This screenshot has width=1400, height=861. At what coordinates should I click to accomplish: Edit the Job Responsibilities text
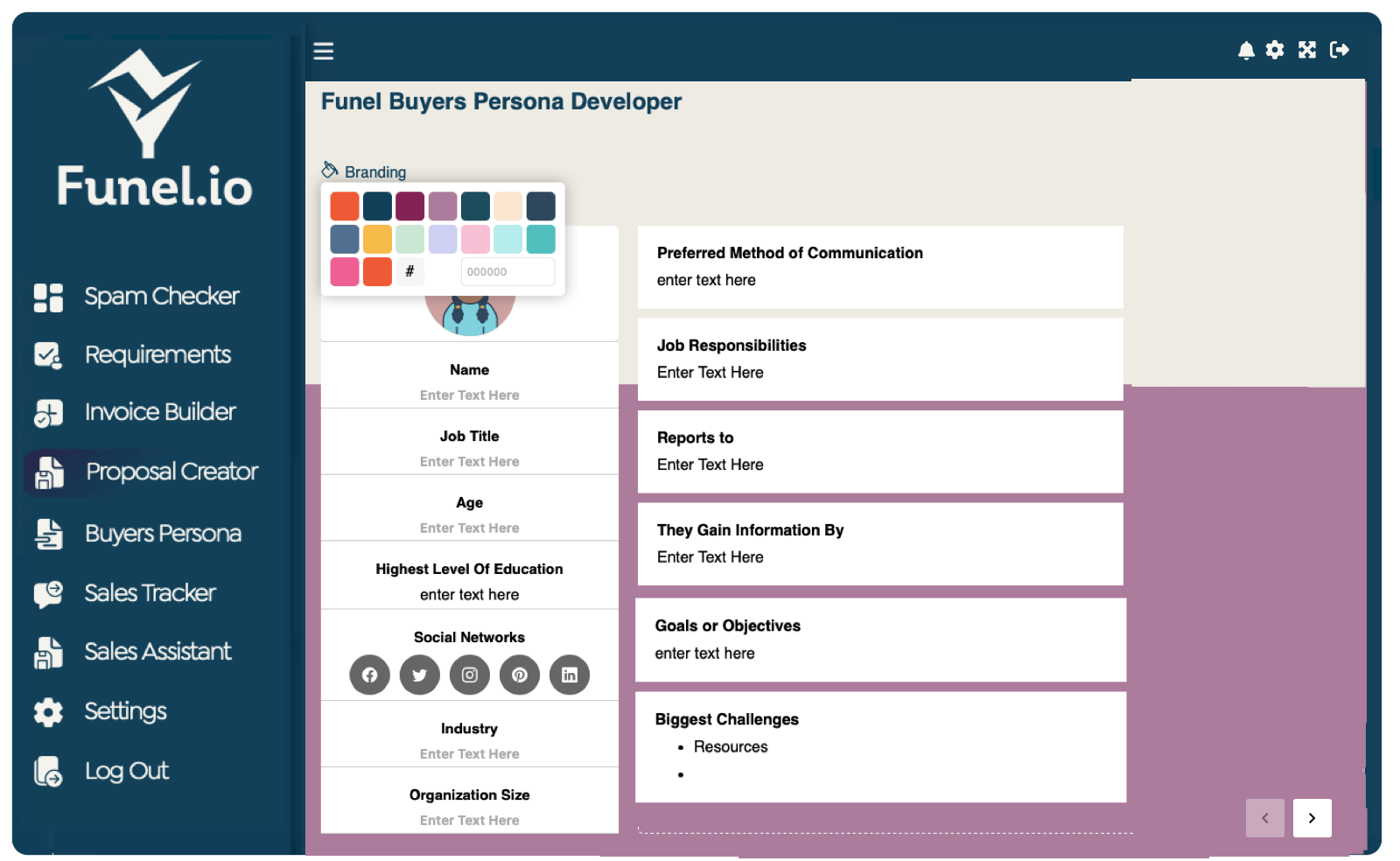point(710,373)
